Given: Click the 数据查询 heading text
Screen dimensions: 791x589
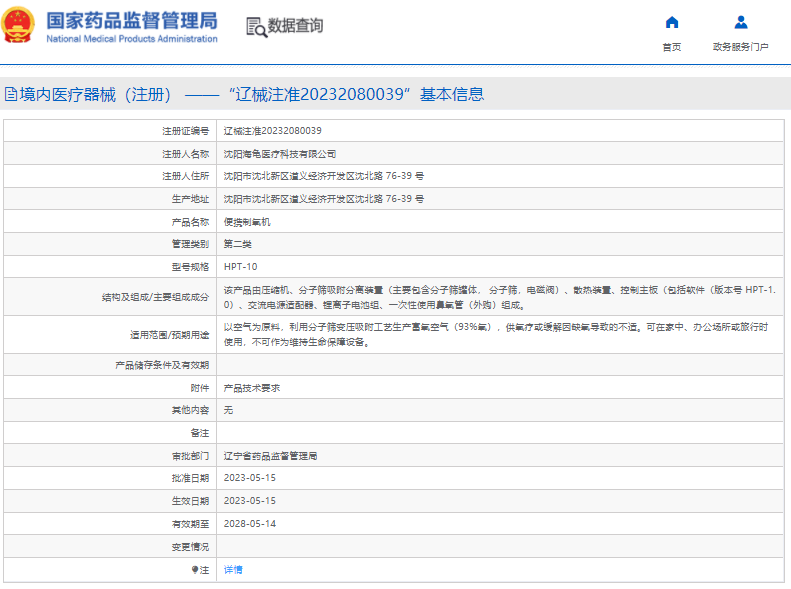Looking at the screenshot, I should pos(295,25).
